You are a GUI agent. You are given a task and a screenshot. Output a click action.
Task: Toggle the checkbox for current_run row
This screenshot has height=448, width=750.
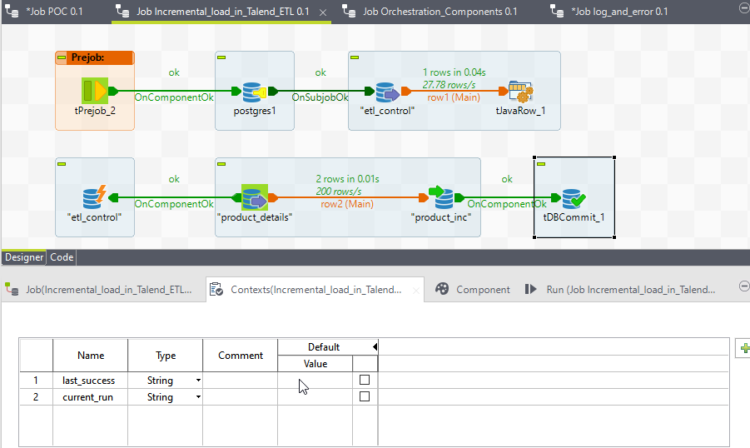pyautogui.click(x=364, y=397)
